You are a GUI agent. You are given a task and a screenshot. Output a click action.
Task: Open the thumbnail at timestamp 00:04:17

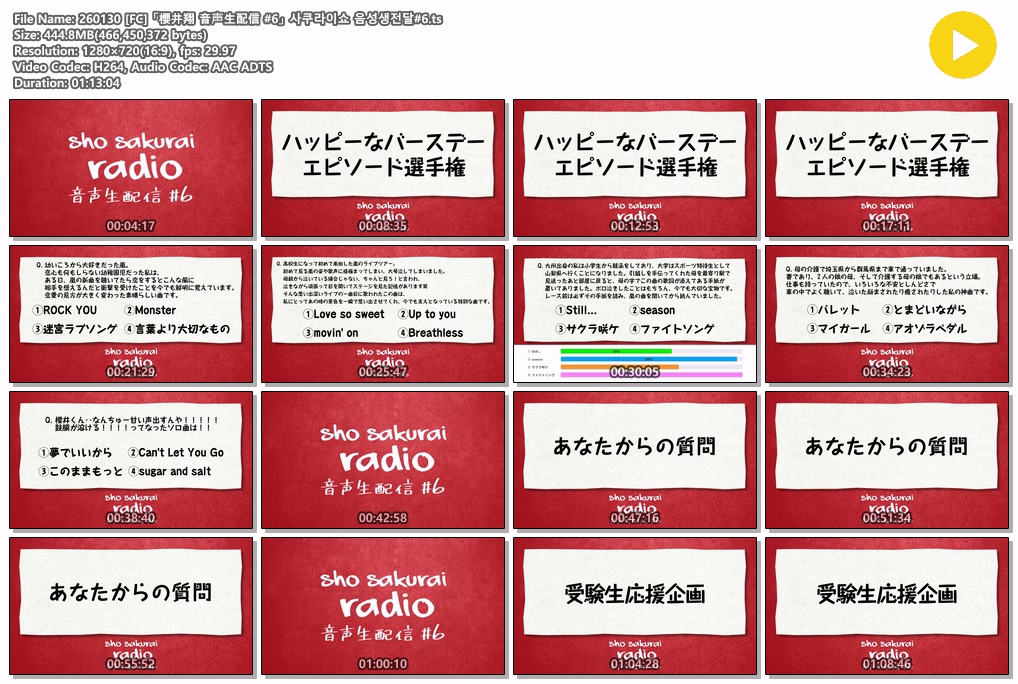click(131, 167)
